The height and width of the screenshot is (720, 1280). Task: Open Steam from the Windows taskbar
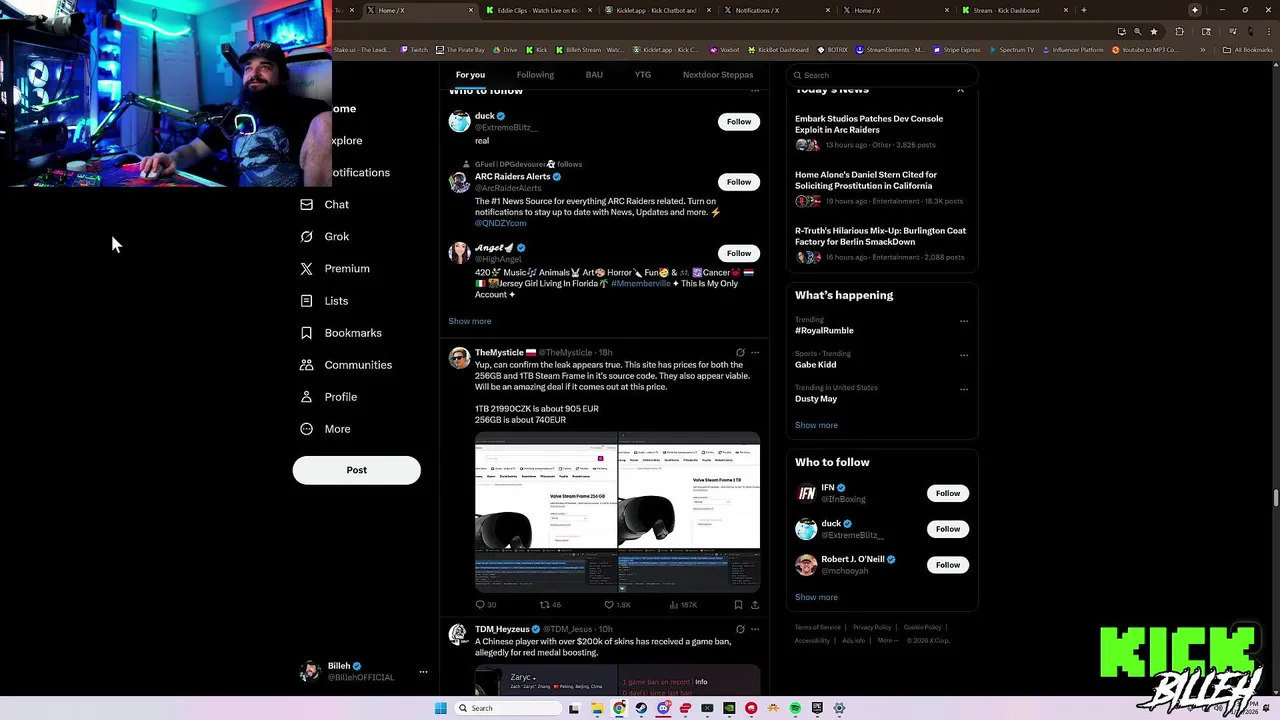click(x=641, y=708)
